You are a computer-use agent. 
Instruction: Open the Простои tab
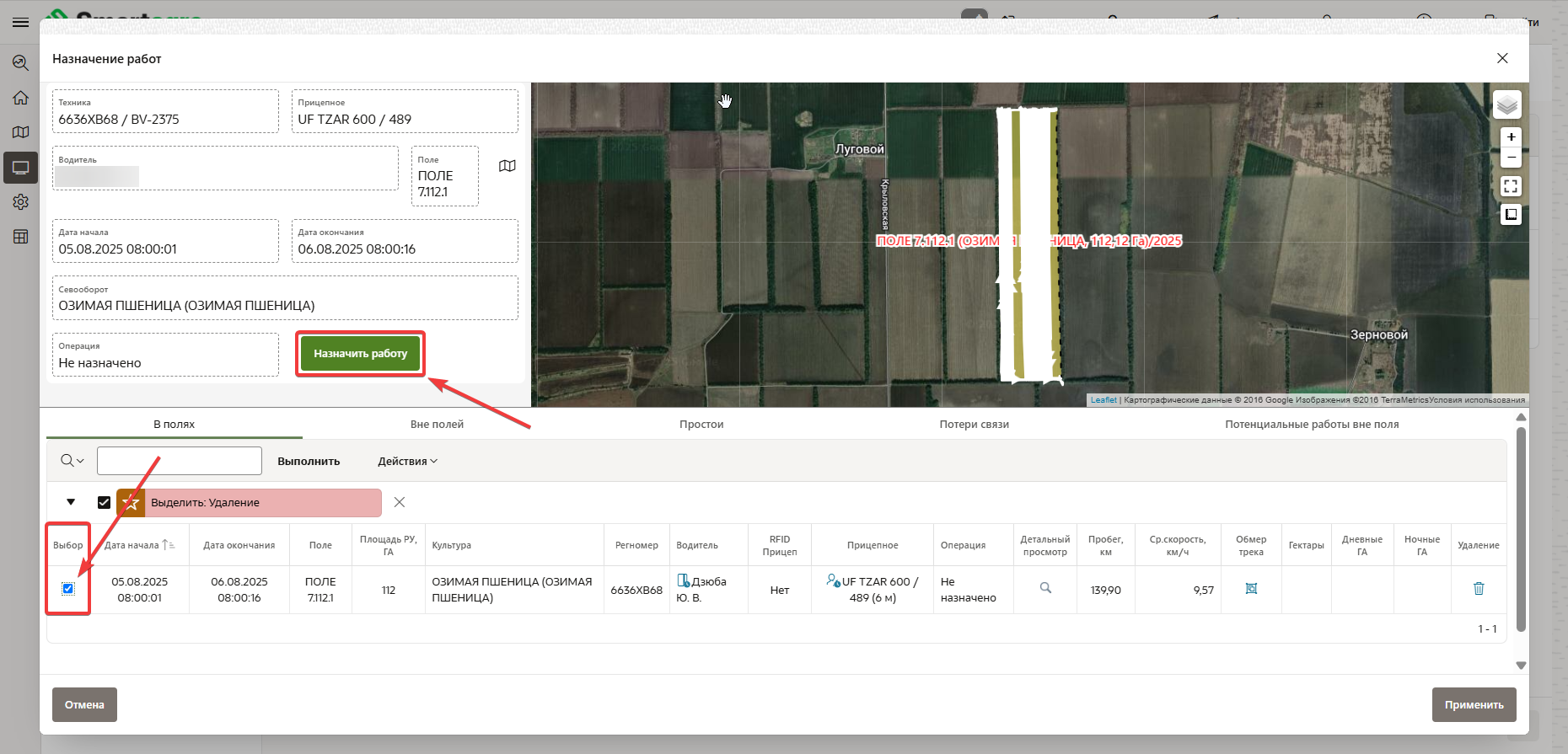pyautogui.click(x=701, y=425)
